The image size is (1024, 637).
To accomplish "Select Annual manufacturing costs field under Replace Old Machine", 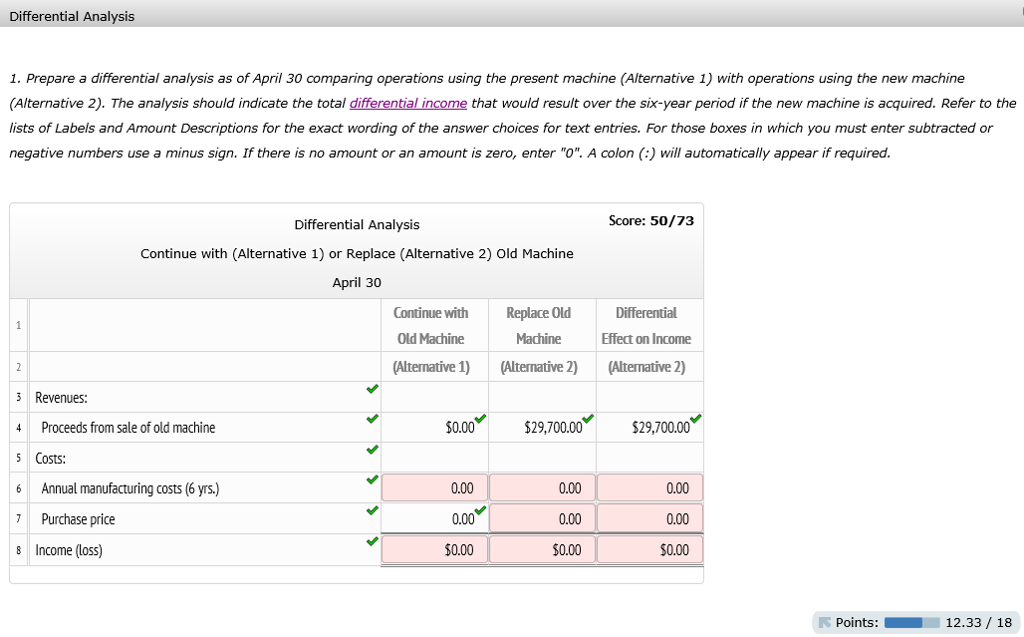I will (x=542, y=488).
